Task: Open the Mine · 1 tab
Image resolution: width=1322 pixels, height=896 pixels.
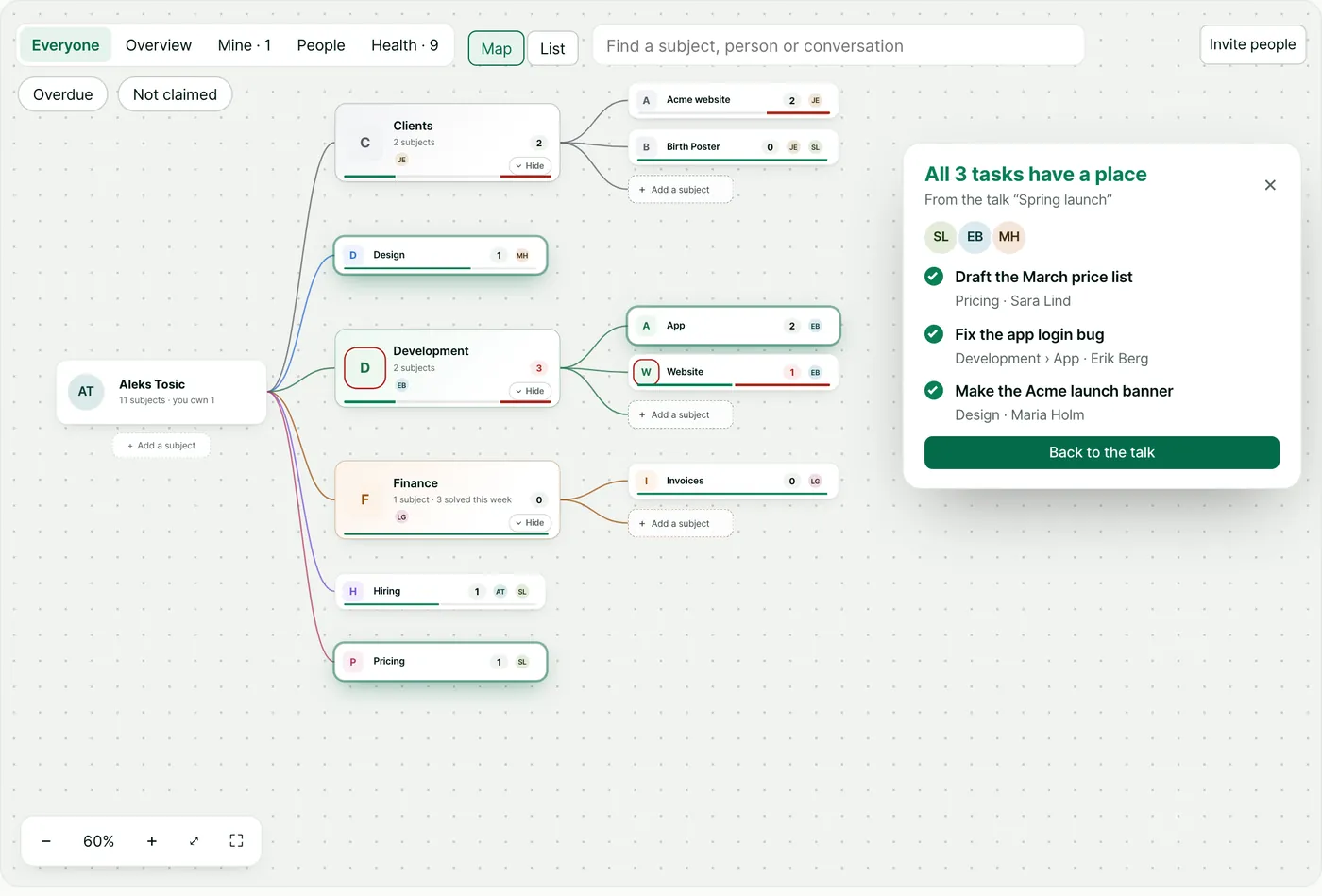Action: point(245,45)
